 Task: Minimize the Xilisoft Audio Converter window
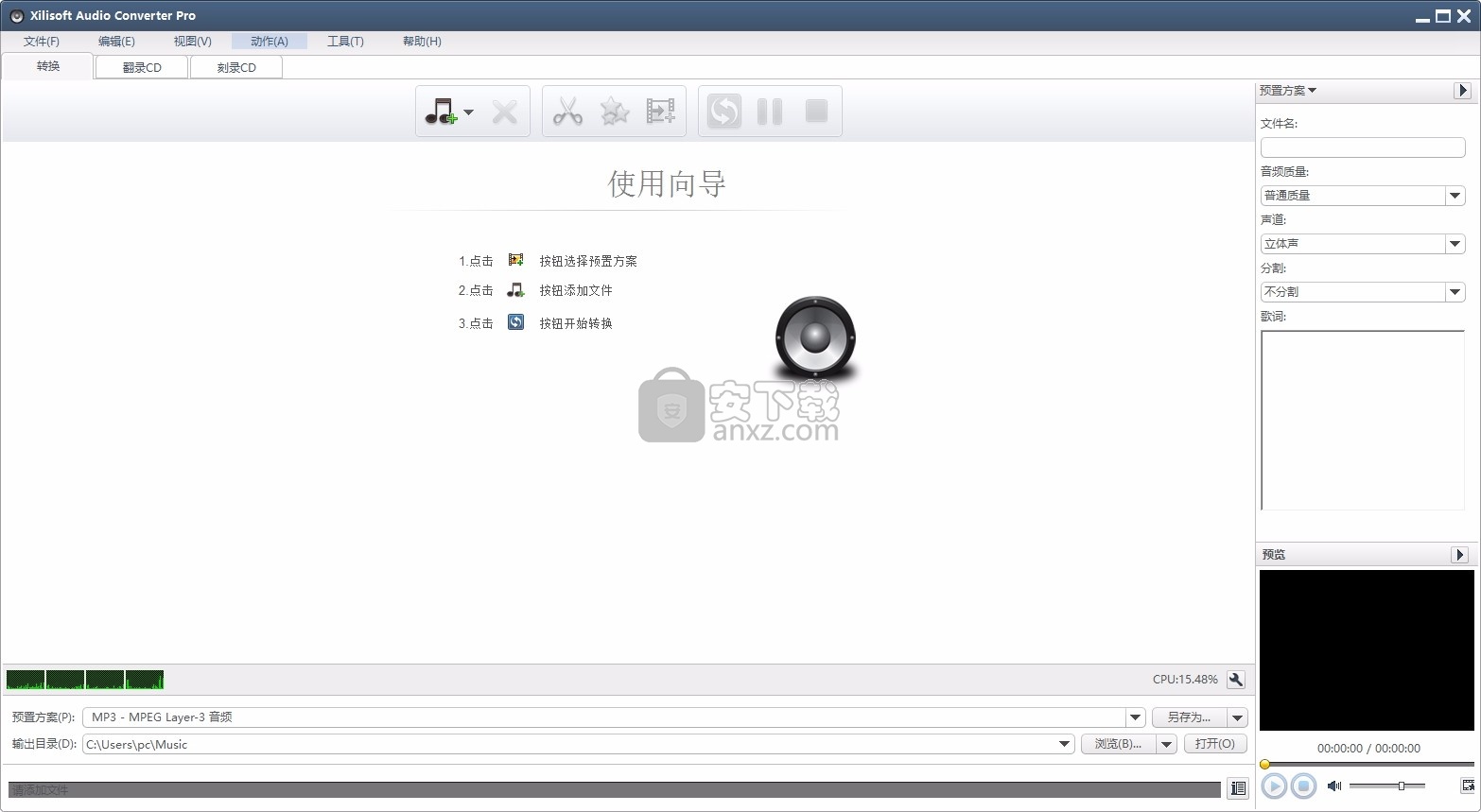point(1422,16)
